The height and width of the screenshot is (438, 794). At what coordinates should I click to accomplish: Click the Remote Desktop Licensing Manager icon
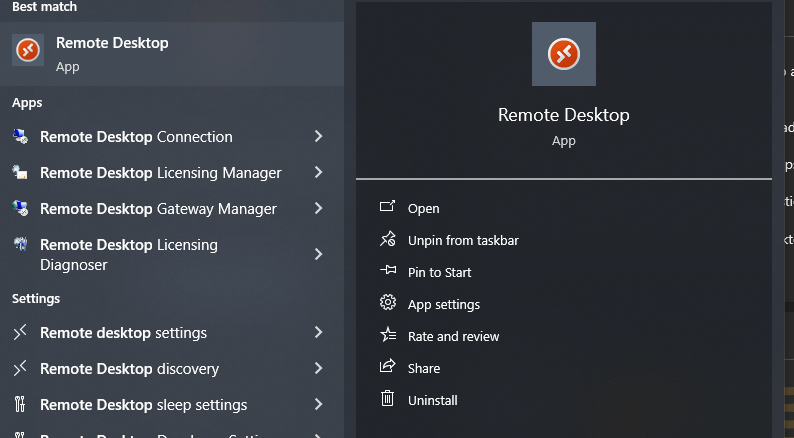pyautogui.click(x=20, y=173)
